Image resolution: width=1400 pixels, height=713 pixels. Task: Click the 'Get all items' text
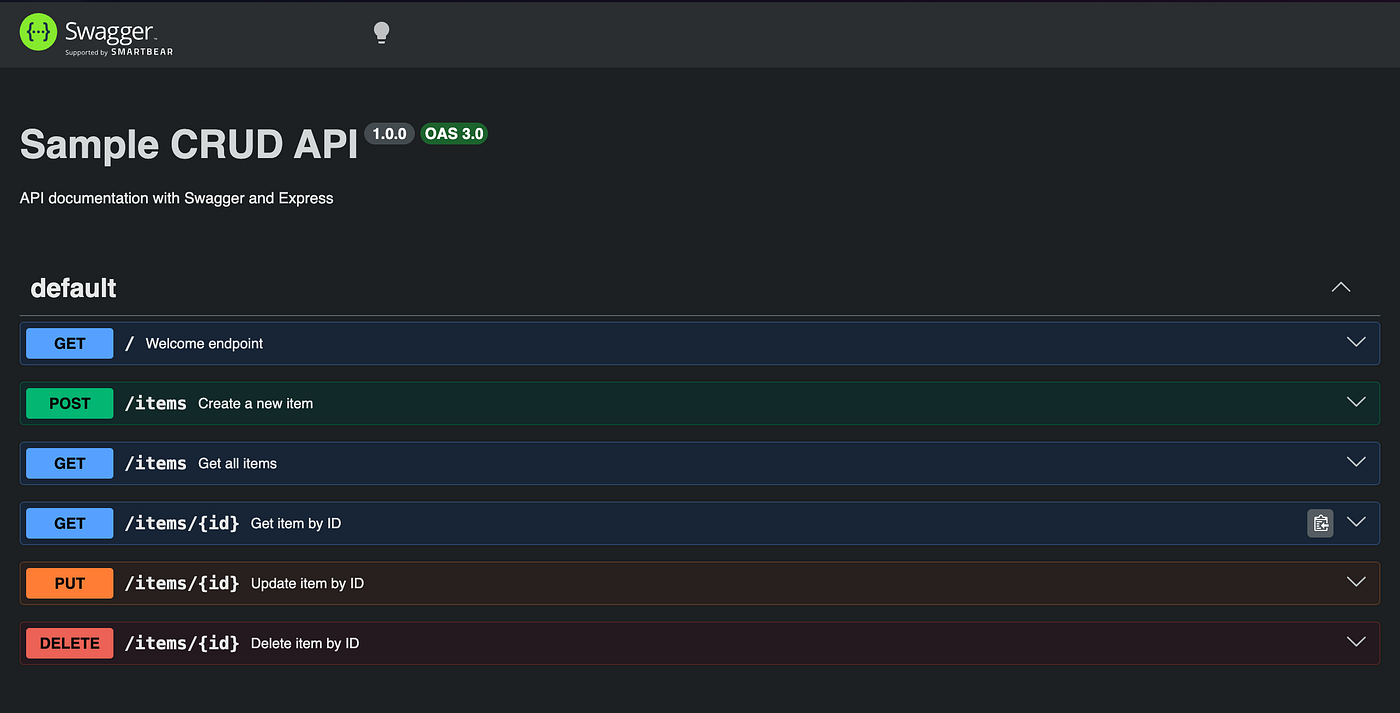click(x=237, y=463)
